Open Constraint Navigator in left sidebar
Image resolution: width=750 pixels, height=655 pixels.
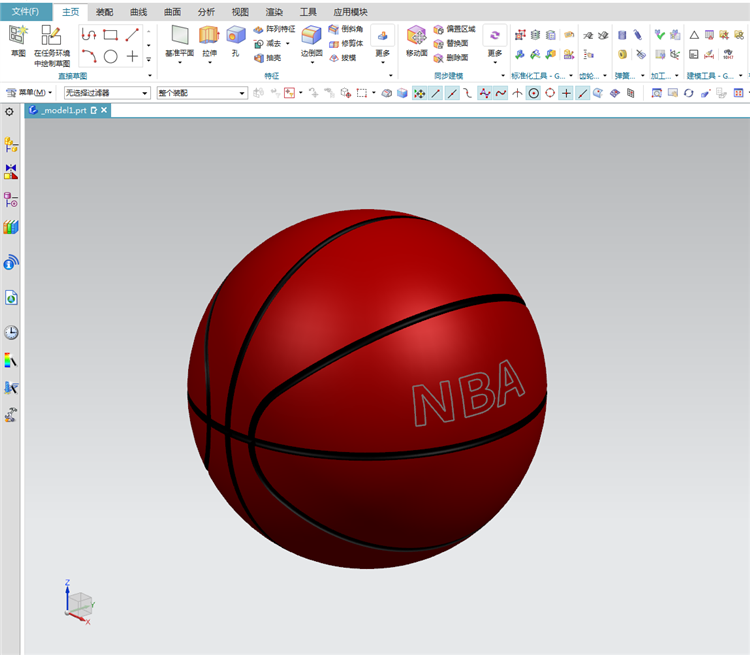click(11, 171)
